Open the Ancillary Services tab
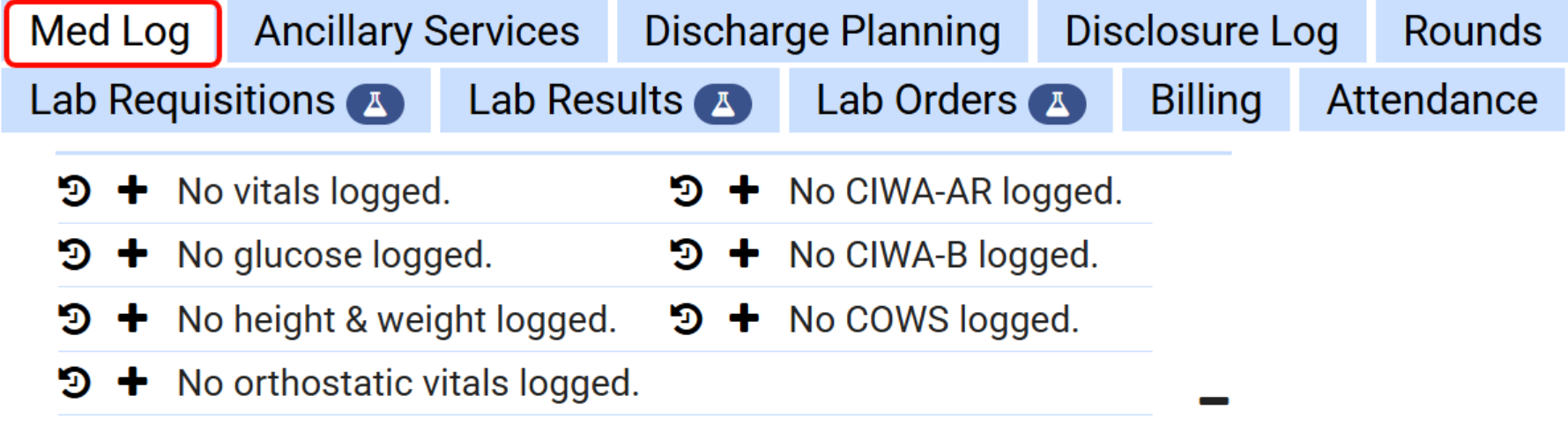 (x=417, y=33)
